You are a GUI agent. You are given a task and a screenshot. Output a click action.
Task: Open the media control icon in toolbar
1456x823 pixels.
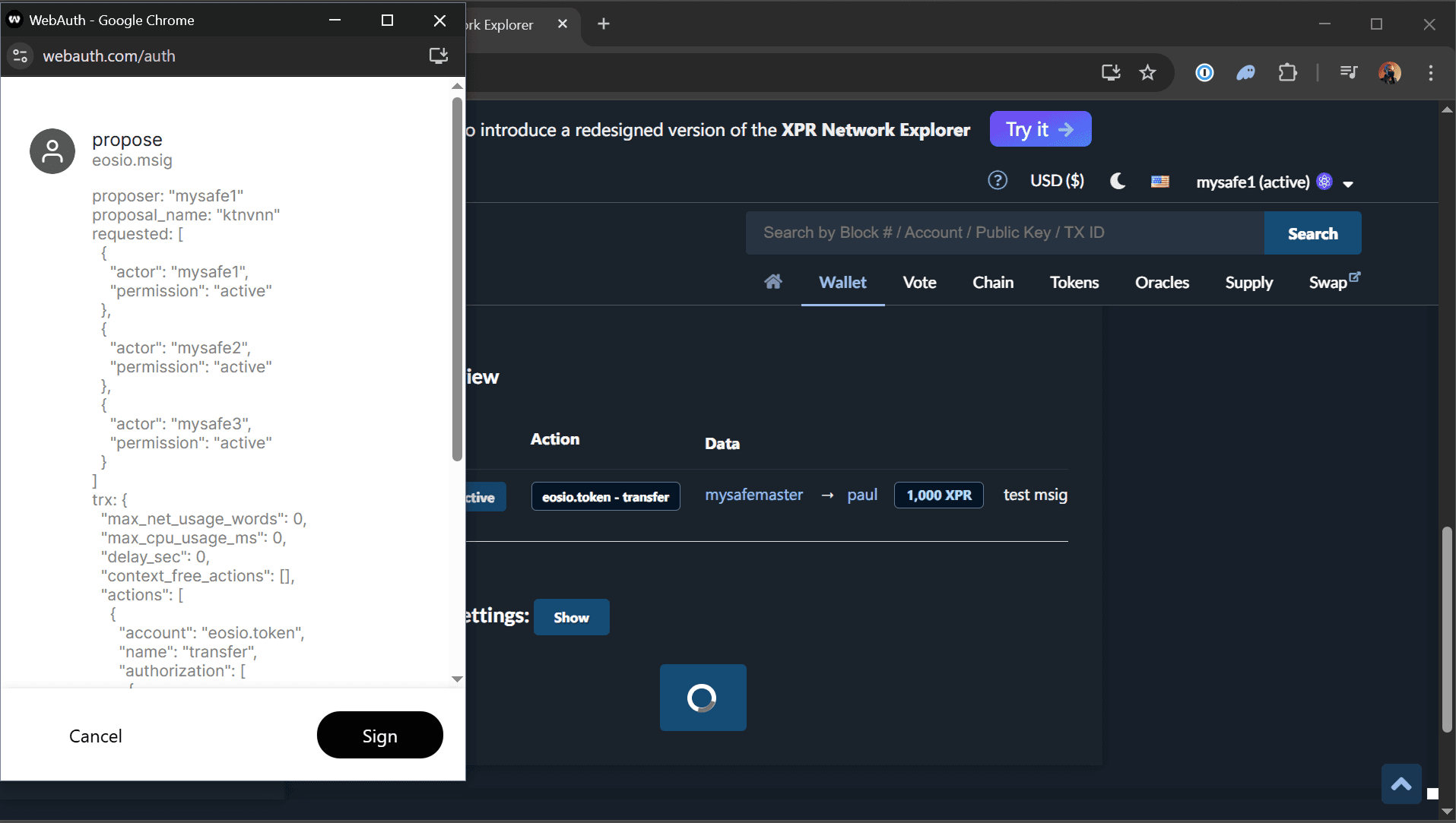[x=1349, y=73]
